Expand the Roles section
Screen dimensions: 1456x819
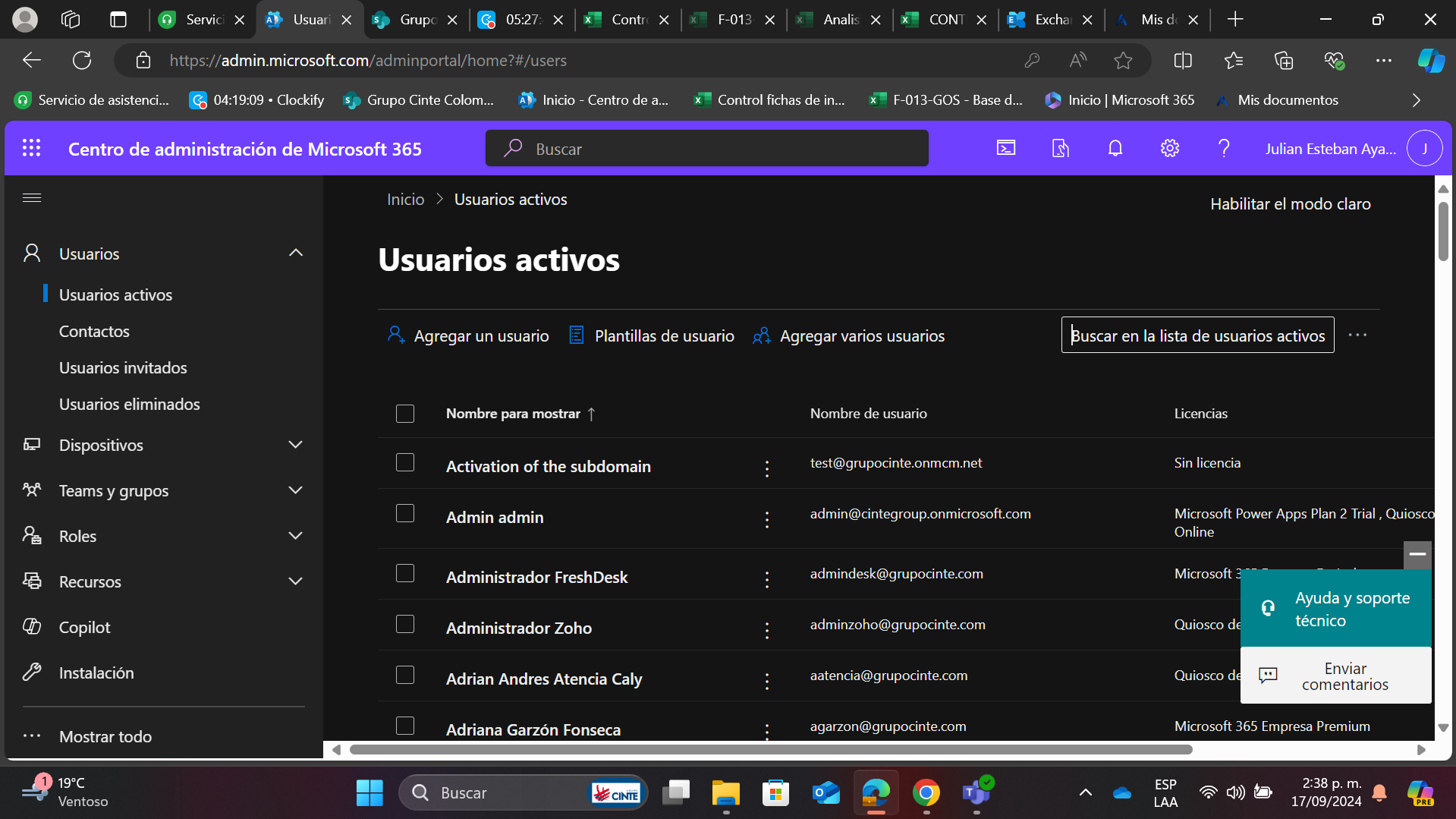[x=296, y=535]
